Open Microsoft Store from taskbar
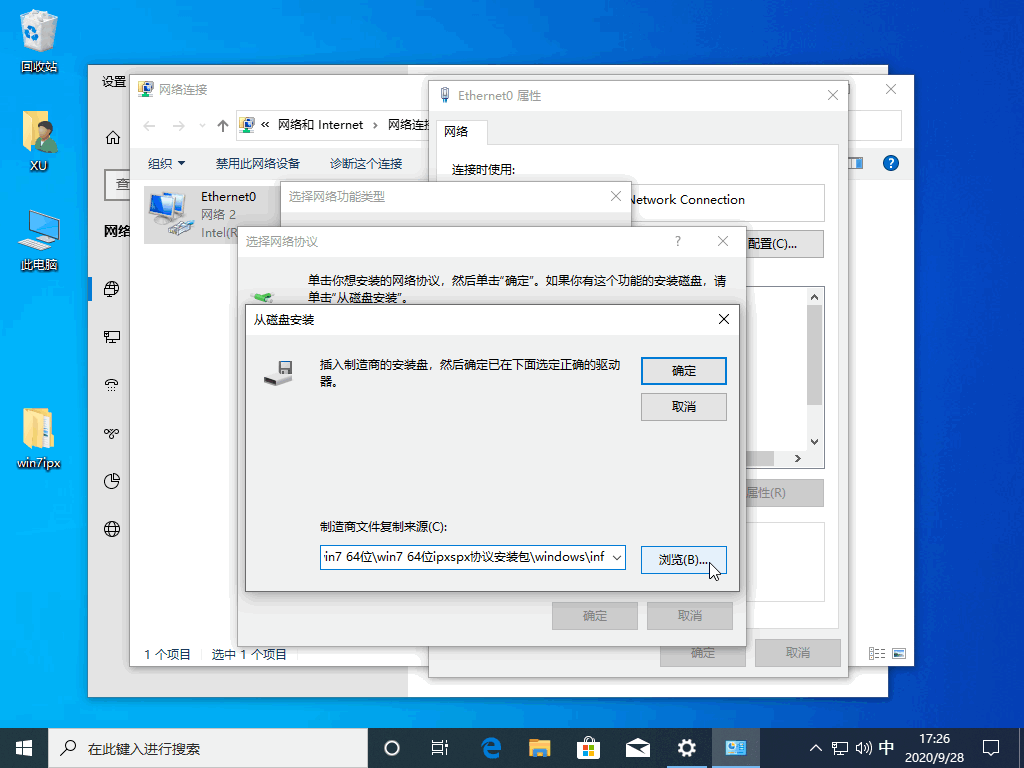 click(x=588, y=748)
